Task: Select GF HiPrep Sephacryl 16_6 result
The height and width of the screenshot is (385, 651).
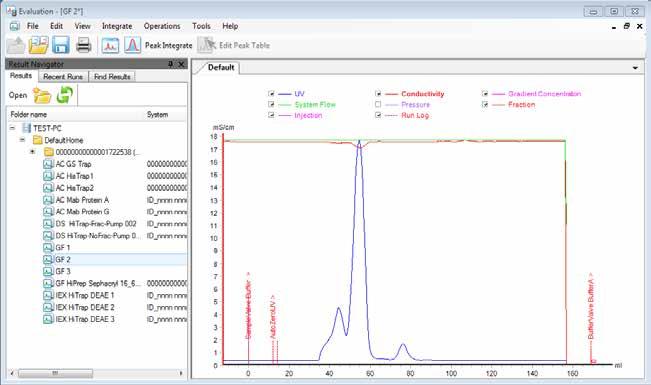Action: click(98, 283)
